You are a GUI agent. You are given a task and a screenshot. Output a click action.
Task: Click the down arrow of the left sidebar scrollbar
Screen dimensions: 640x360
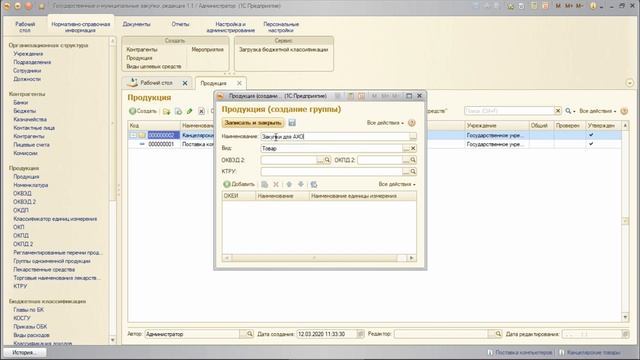tap(113, 340)
